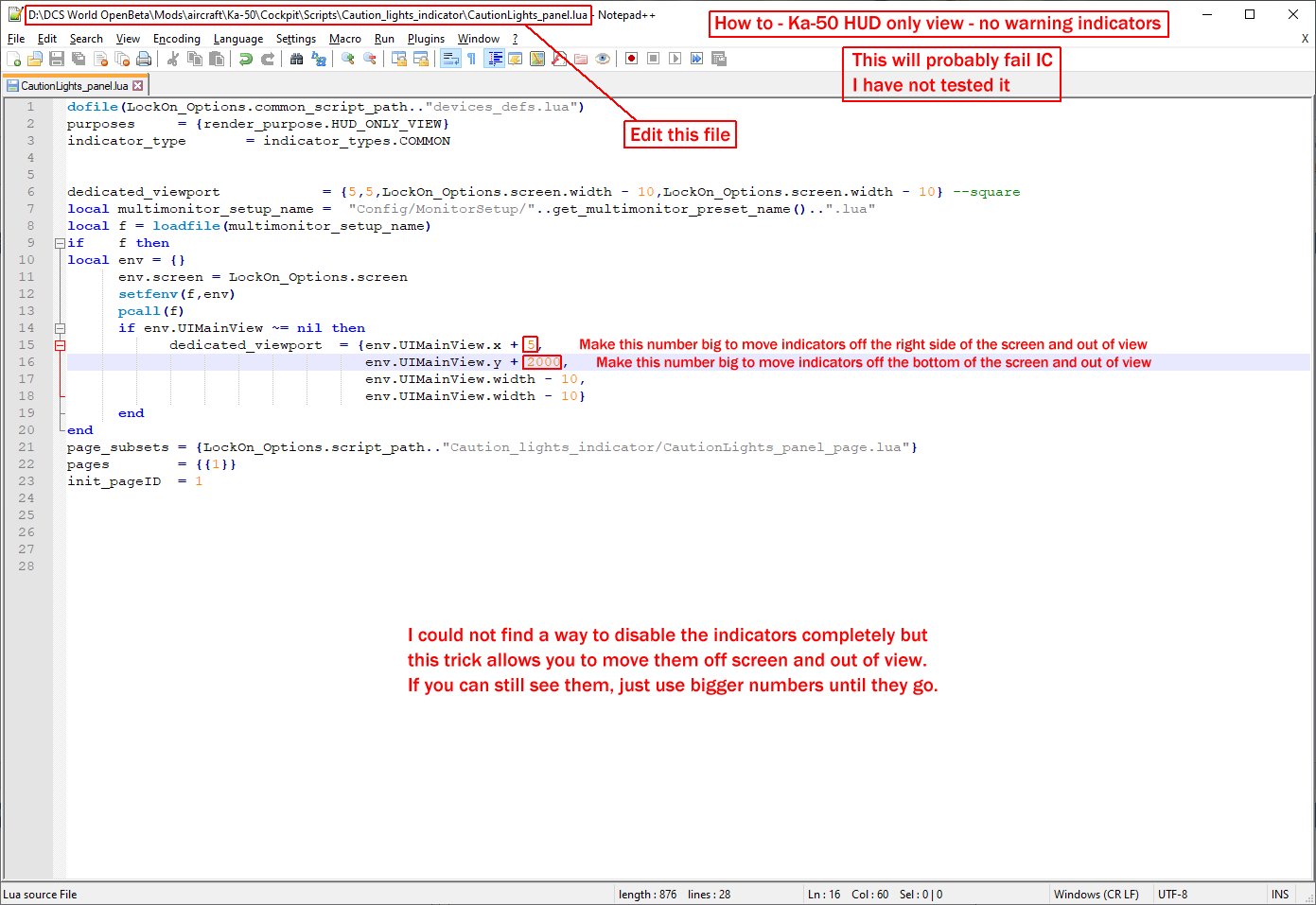Viewport: 1316px width, 905px height.
Task: Click the Save Current Recorded Macro icon
Action: click(x=719, y=59)
